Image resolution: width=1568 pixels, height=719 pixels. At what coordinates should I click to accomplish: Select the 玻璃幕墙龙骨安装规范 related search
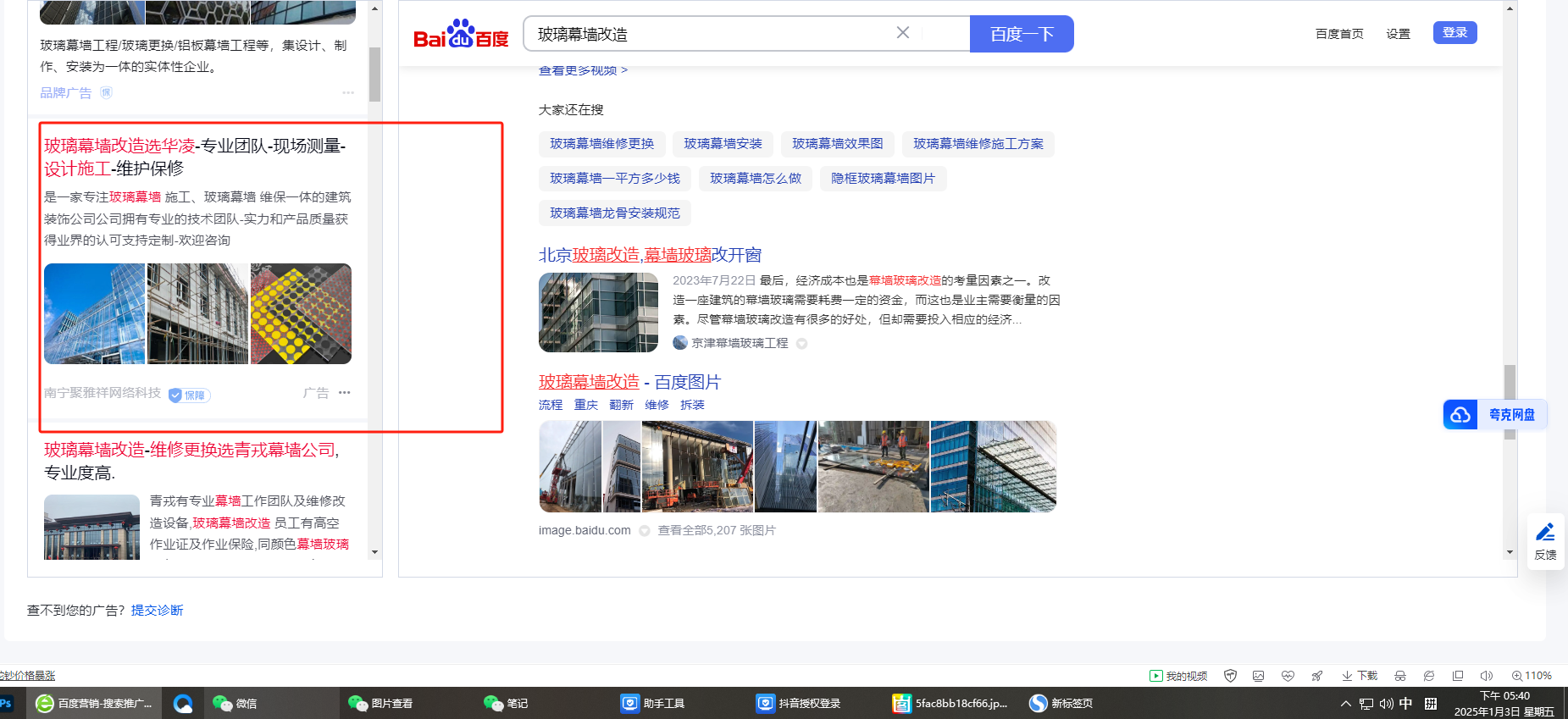615,213
